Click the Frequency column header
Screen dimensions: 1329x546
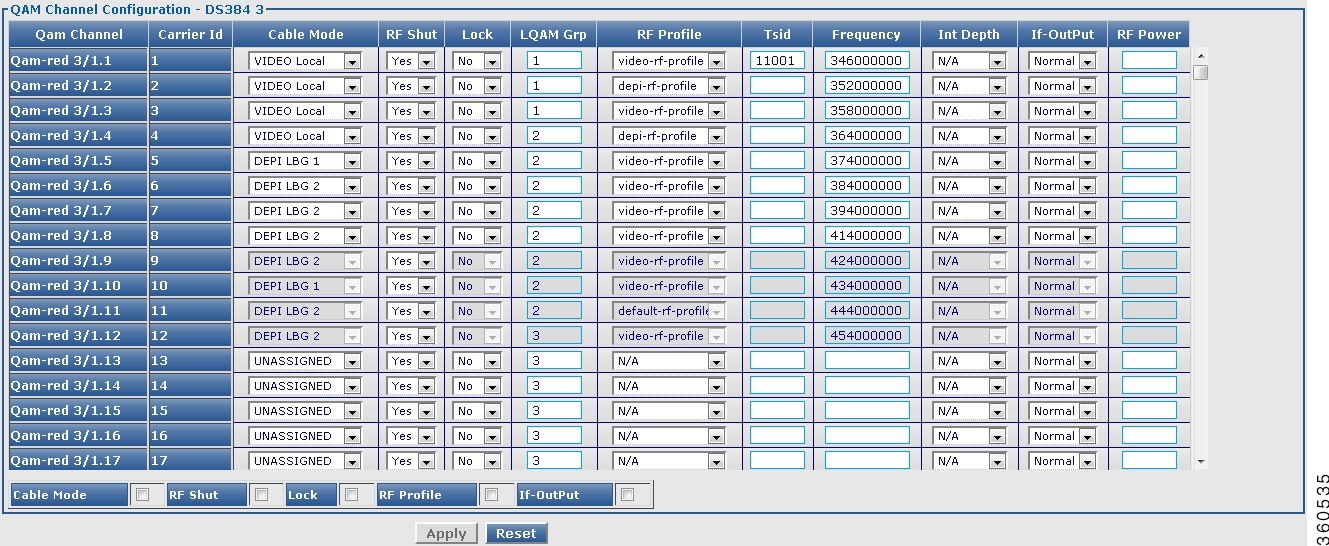pyautogui.click(x=866, y=34)
